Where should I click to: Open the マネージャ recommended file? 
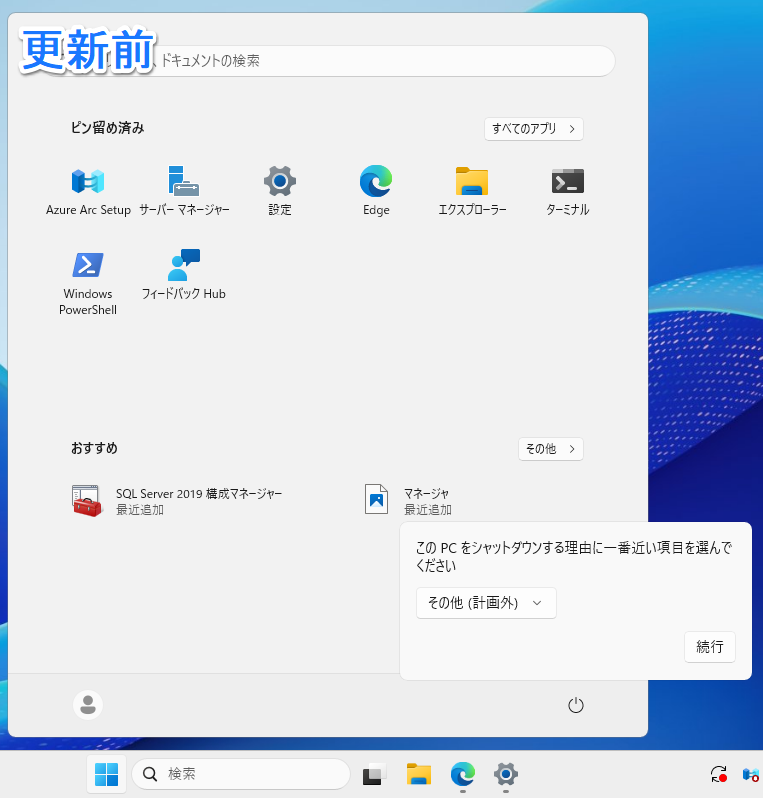(410, 500)
